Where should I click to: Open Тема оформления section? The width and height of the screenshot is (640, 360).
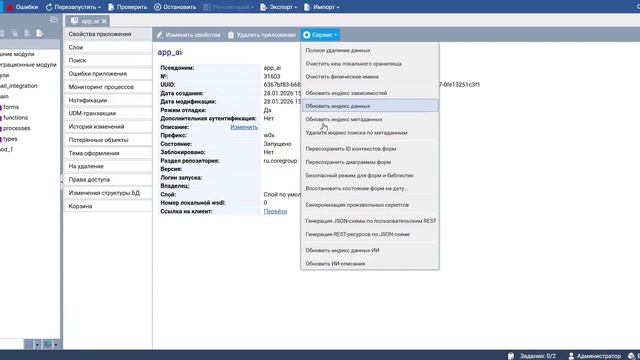(x=108, y=153)
